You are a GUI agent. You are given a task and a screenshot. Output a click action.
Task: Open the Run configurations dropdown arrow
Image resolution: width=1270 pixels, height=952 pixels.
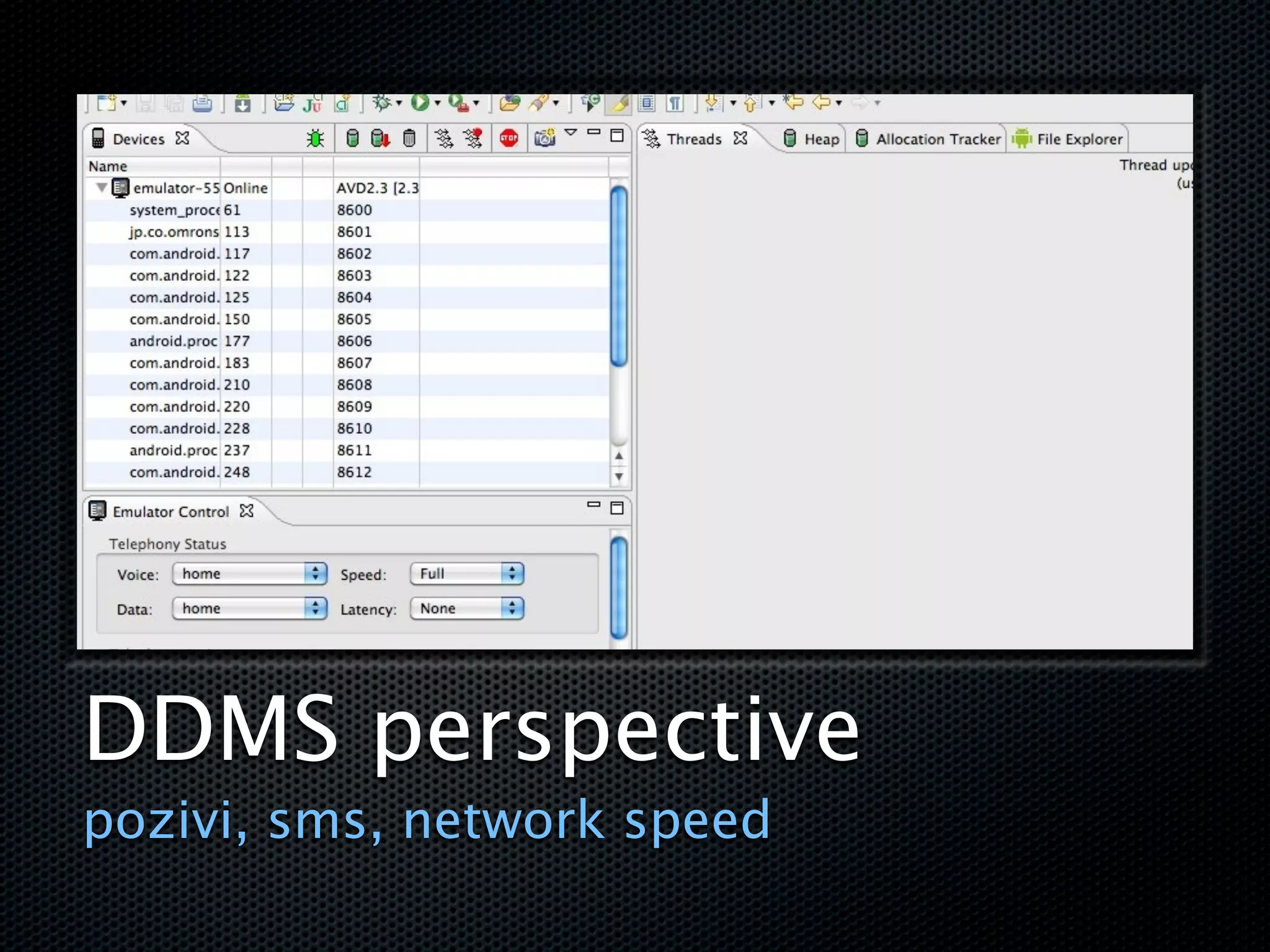437,103
